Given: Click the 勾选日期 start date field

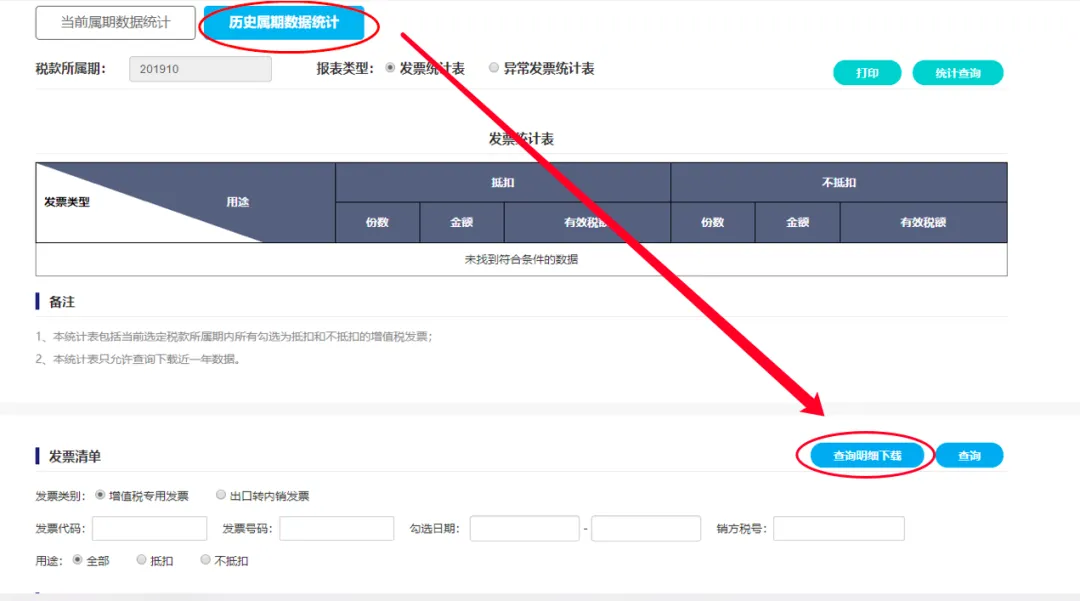Looking at the screenshot, I should (x=525, y=529).
